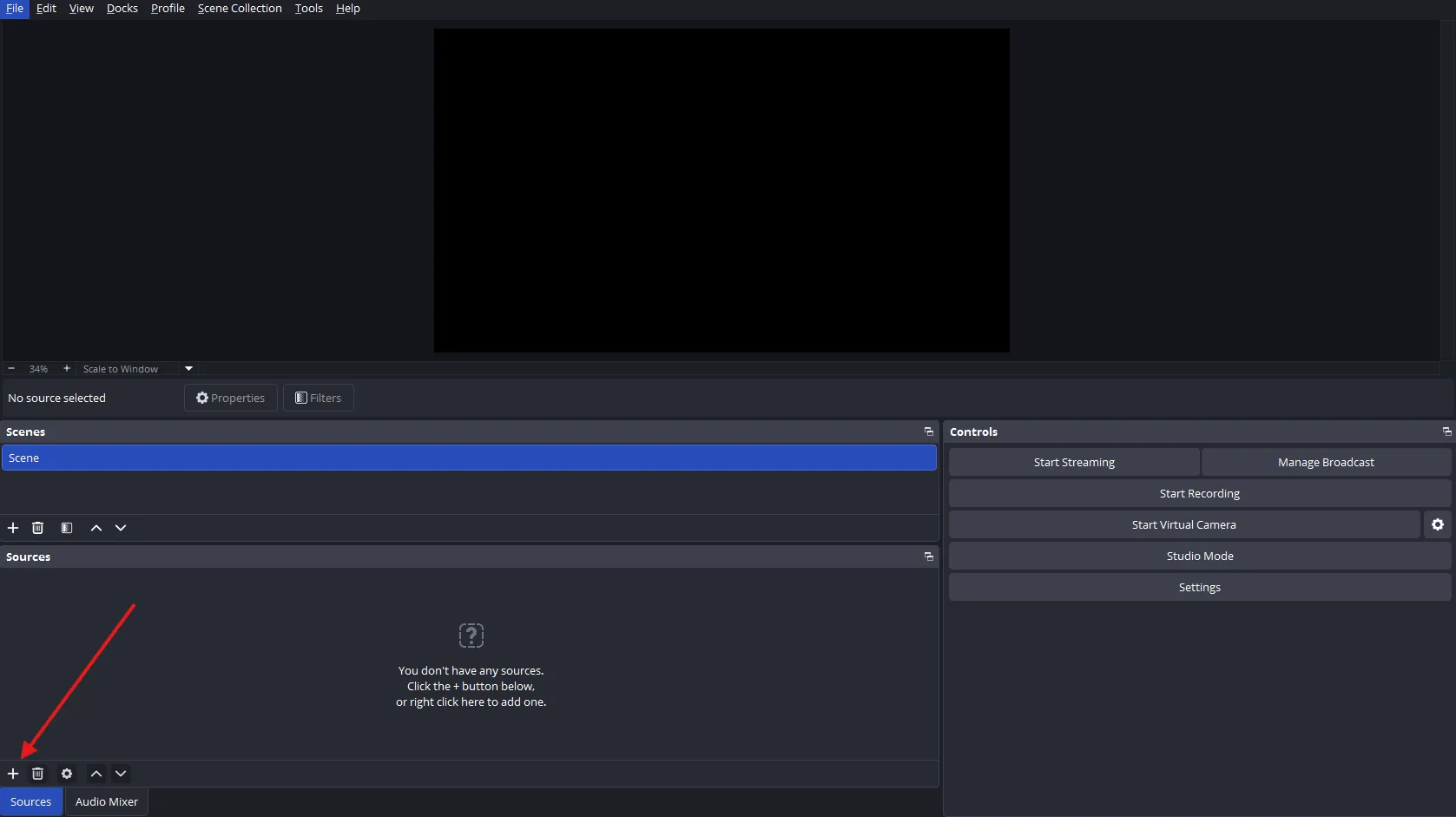
Task: Pop out the Sources panel with its corner icon
Action: 928,557
